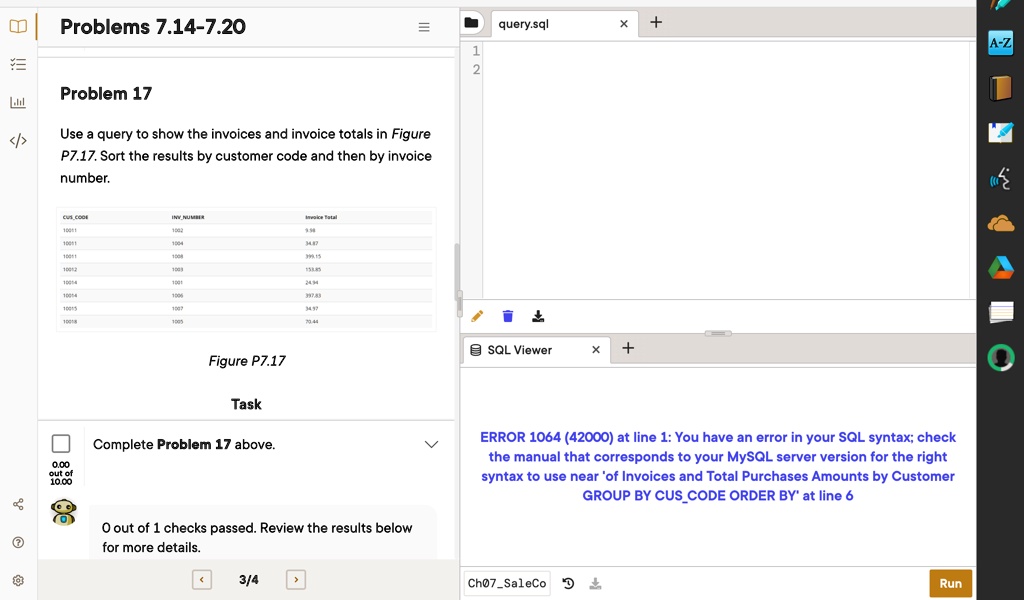Image resolution: width=1024 pixels, height=600 pixels.
Task: Click the code brackets sidebar icon
Action: [x=17, y=140]
